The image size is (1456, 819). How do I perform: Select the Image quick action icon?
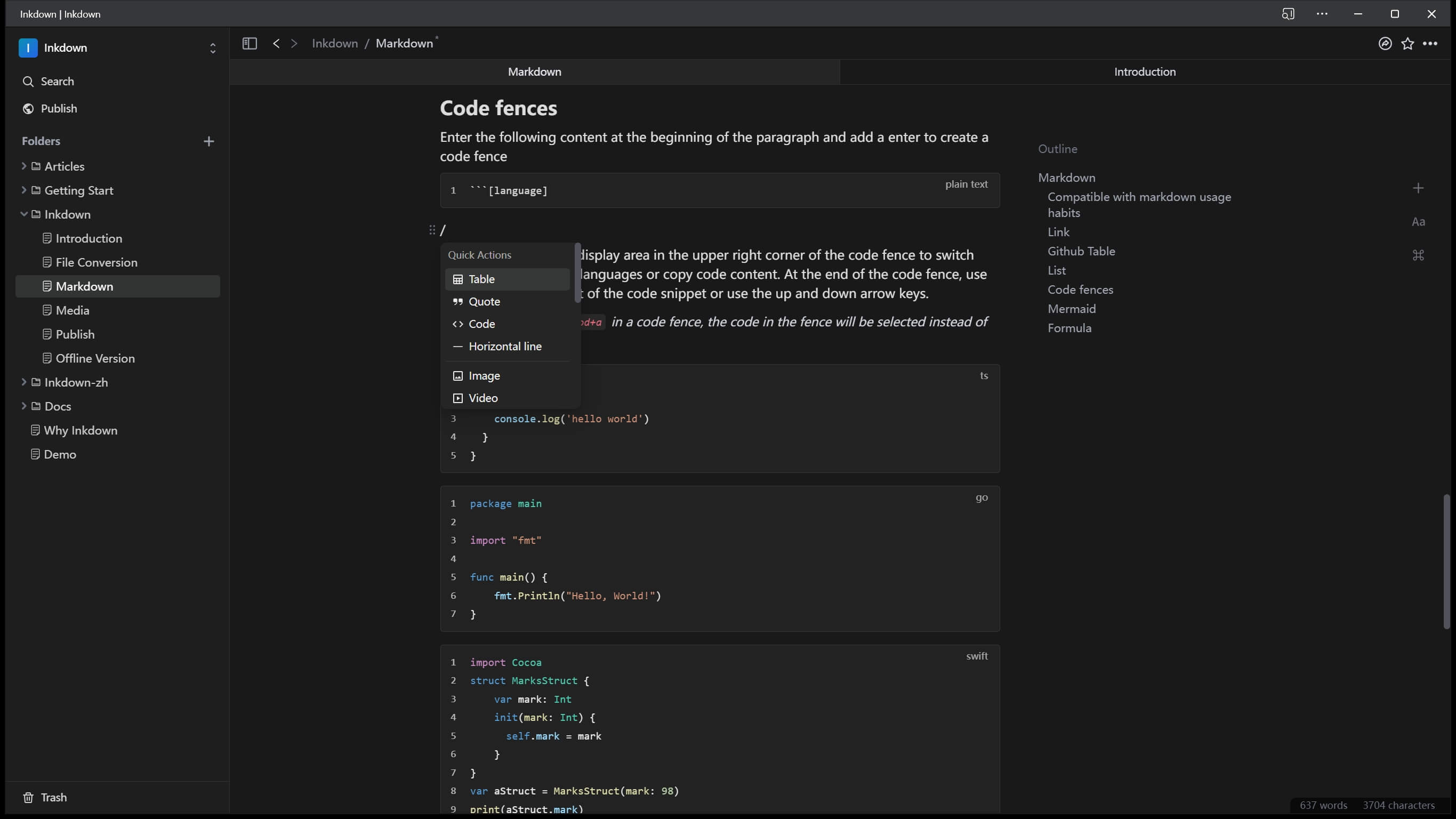tap(458, 376)
